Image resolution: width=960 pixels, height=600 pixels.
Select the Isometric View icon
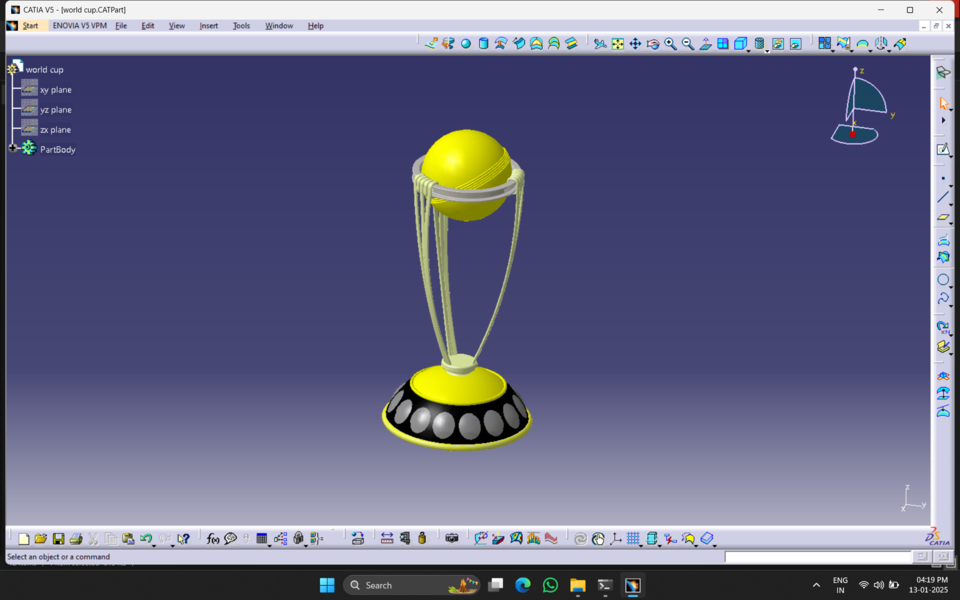tap(740, 44)
